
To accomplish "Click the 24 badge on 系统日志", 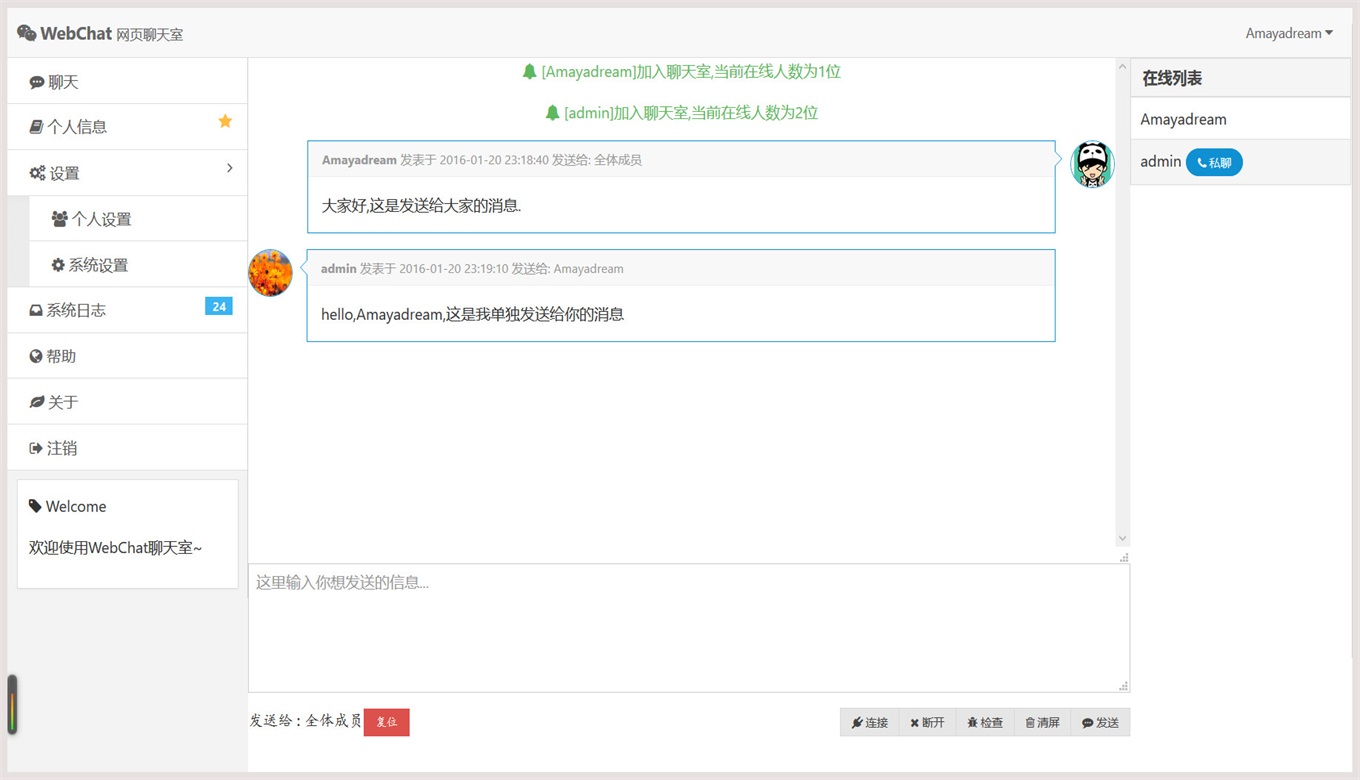I will [x=219, y=306].
